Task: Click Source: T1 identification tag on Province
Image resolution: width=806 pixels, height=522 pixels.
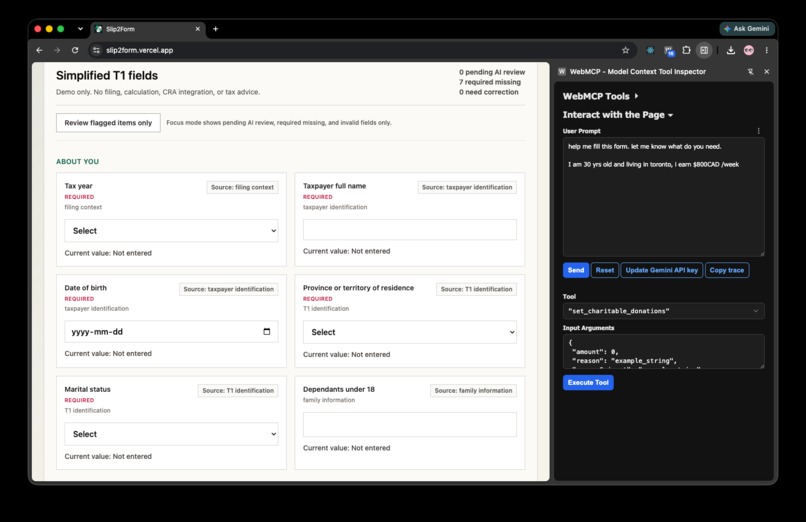Action: point(476,289)
